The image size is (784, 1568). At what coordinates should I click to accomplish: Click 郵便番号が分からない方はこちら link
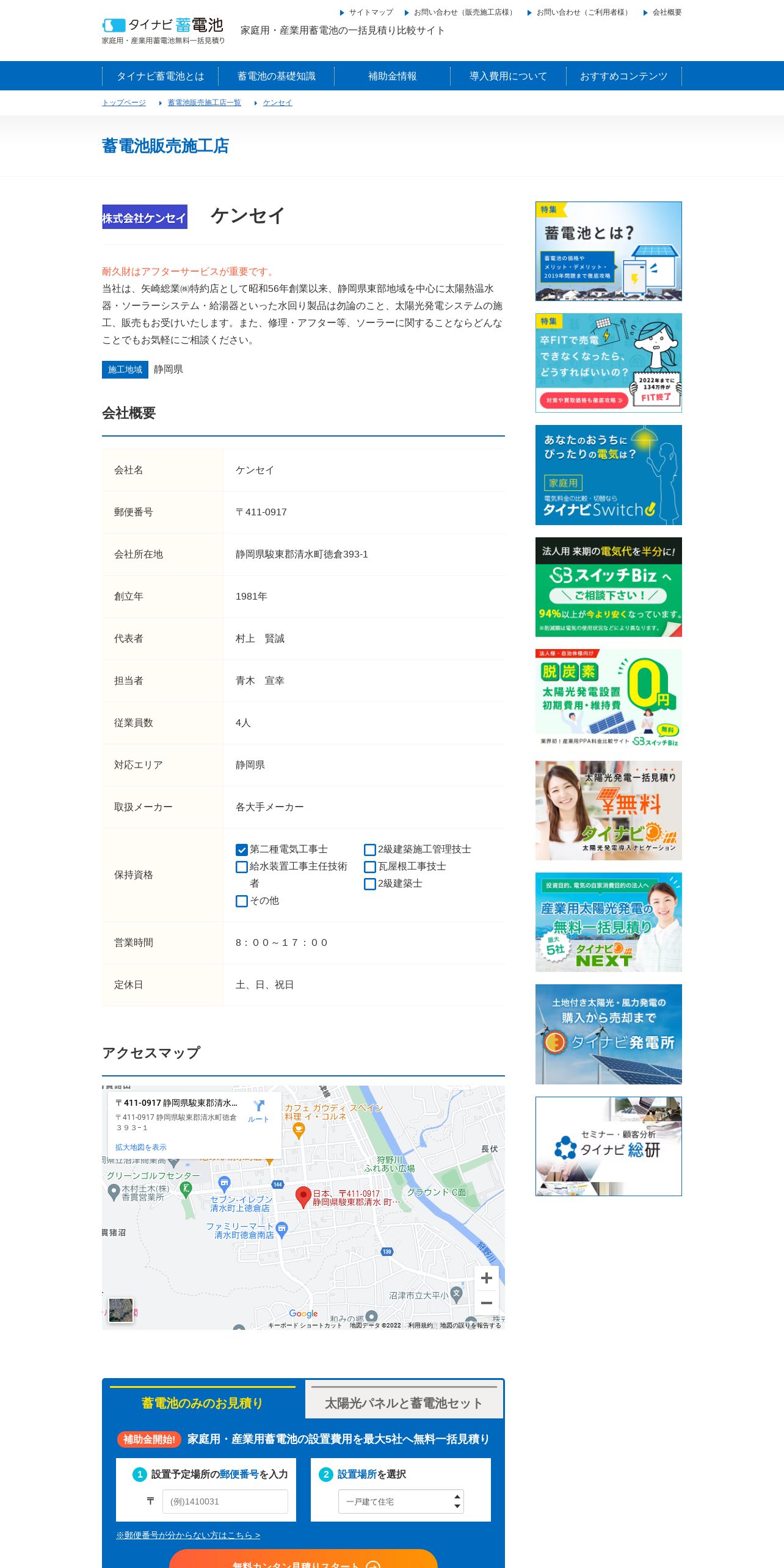pos(189,1535)
